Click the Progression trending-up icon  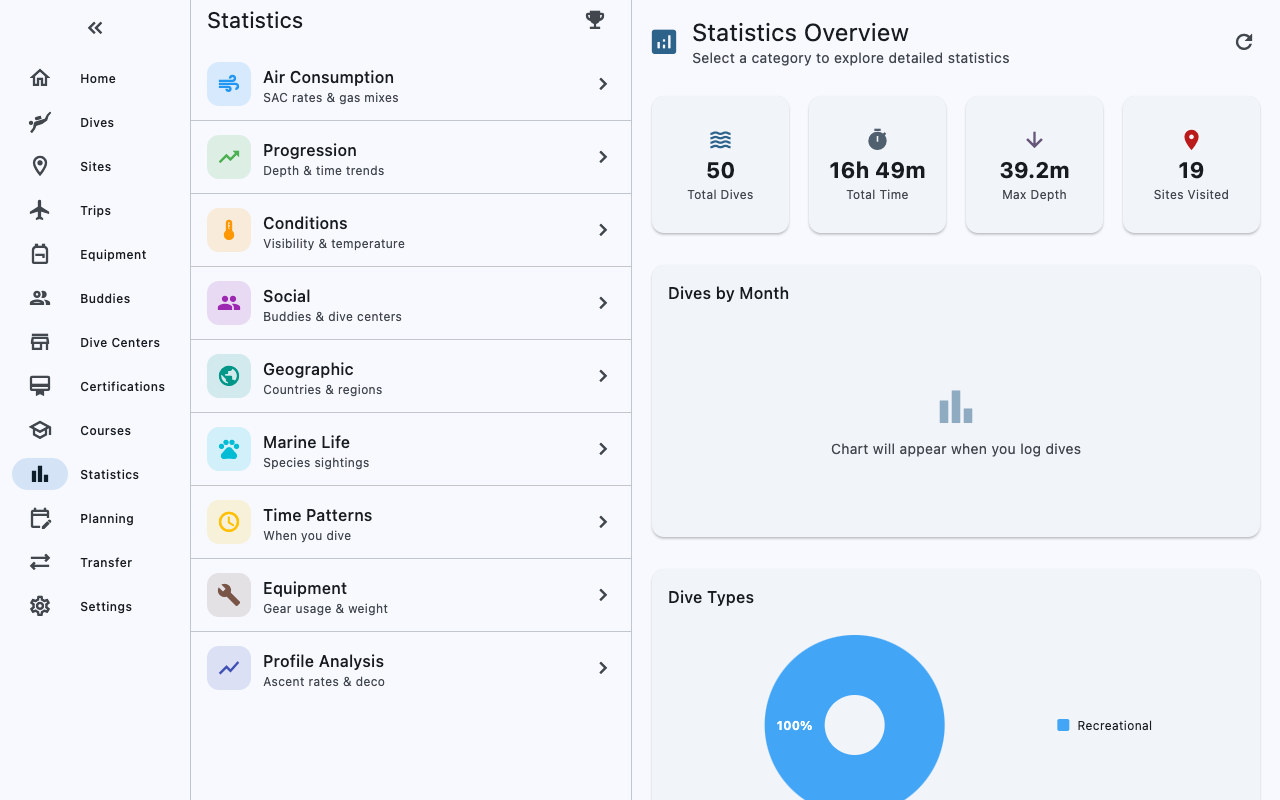coord(229,157)
